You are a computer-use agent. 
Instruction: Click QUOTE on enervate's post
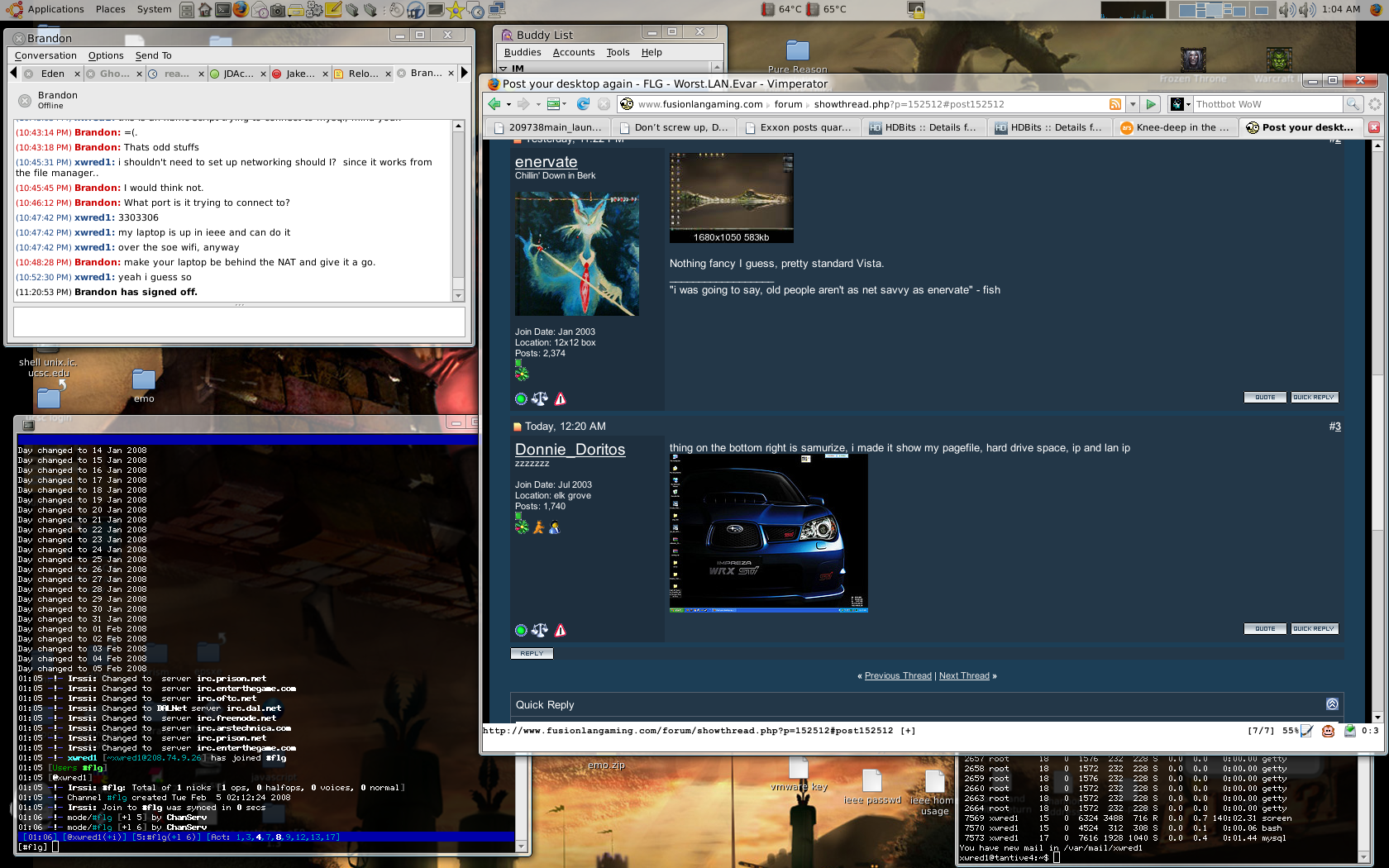[1265, 398]
